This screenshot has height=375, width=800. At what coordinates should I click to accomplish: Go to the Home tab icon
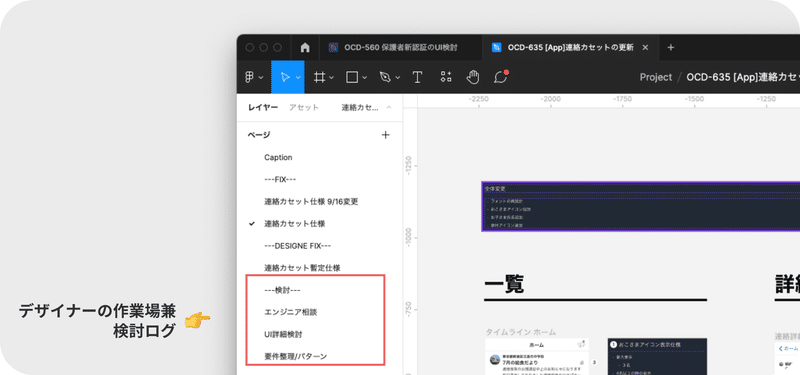tap(305, 47)
